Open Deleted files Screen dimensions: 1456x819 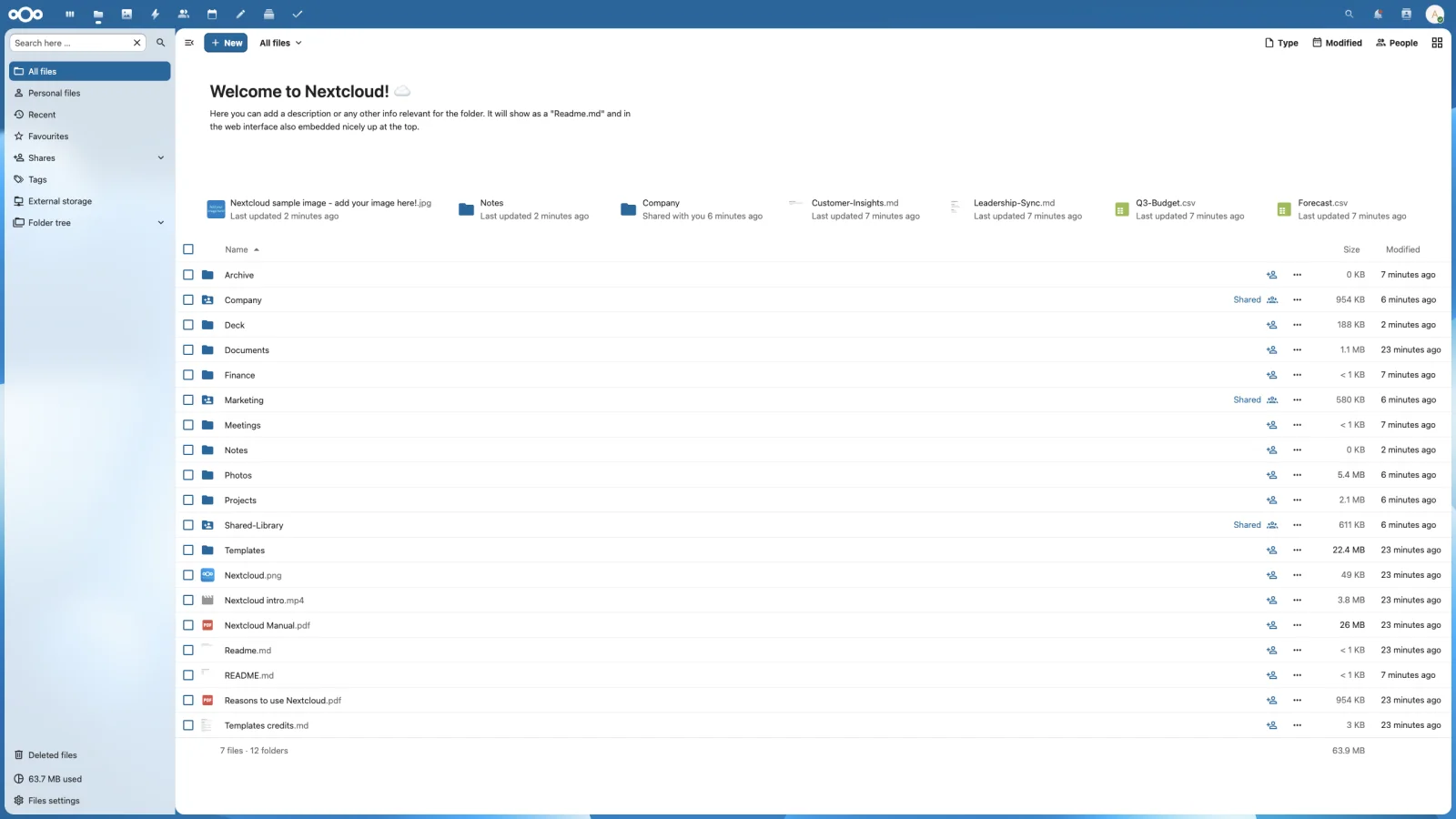tap(90, 755)
